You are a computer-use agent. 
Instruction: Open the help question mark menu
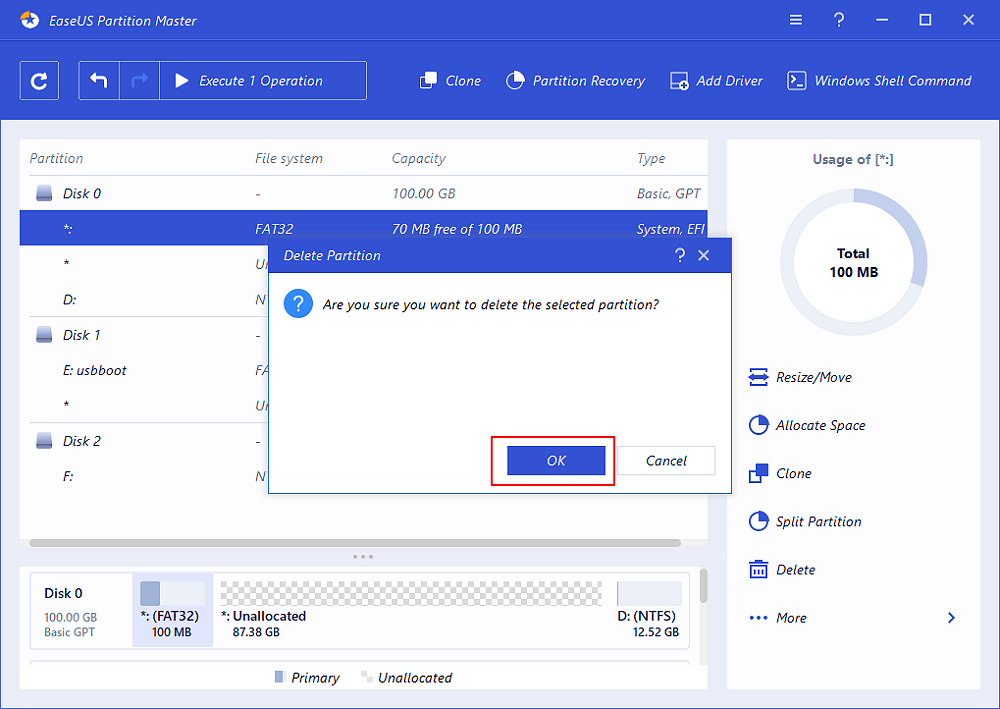[838, 20]
